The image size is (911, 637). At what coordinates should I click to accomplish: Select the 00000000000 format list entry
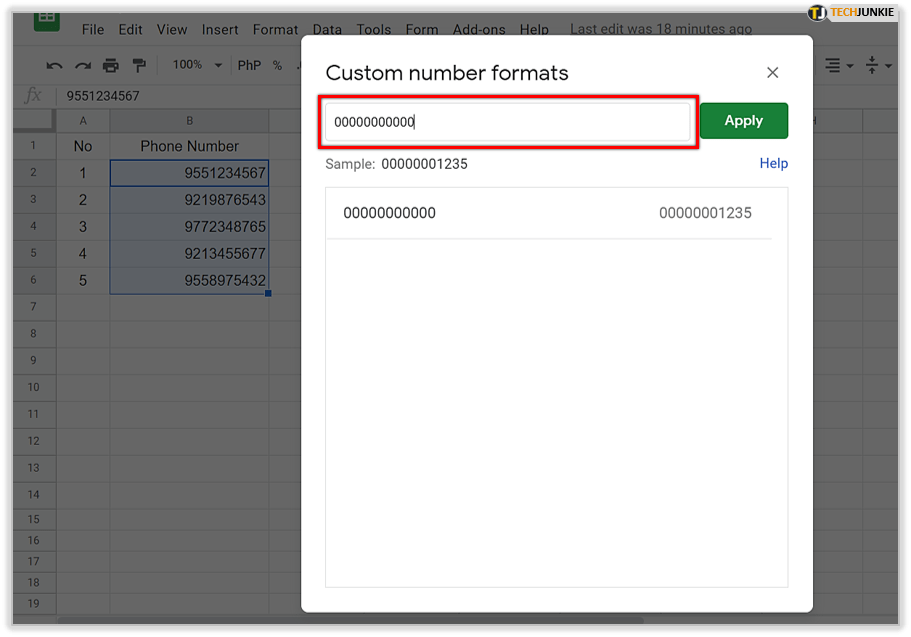click(x=548, y=213)
